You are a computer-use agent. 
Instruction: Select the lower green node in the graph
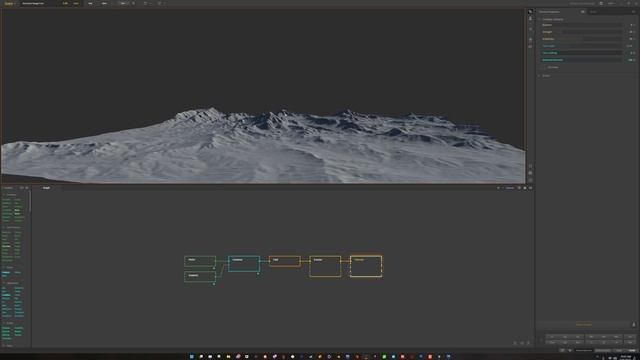(x=200, y=276)
